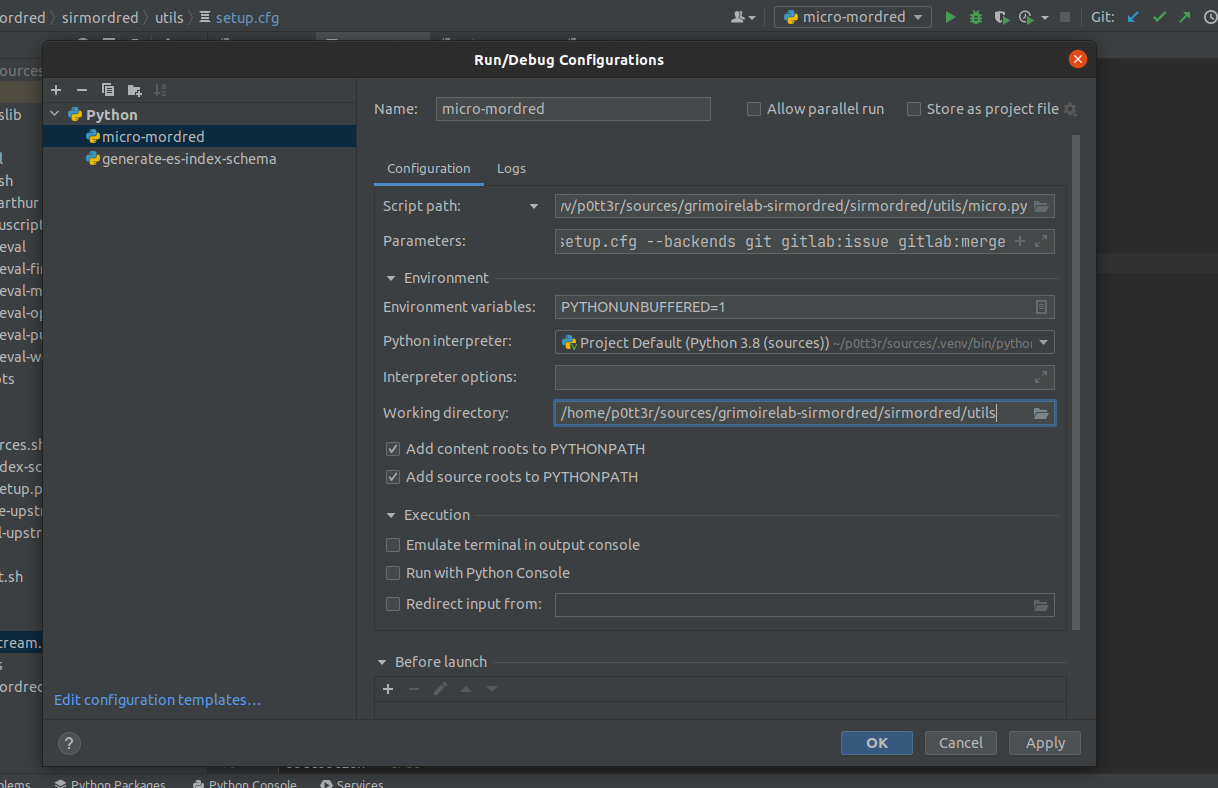
Task: Open profiler options dropdown arrow
Action: pyautogui.click(x=1044, y=18)
